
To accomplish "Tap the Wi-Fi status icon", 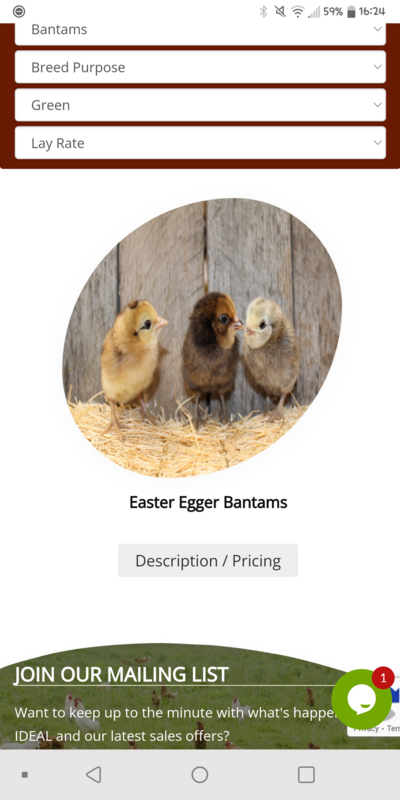I will coord(297,12).
